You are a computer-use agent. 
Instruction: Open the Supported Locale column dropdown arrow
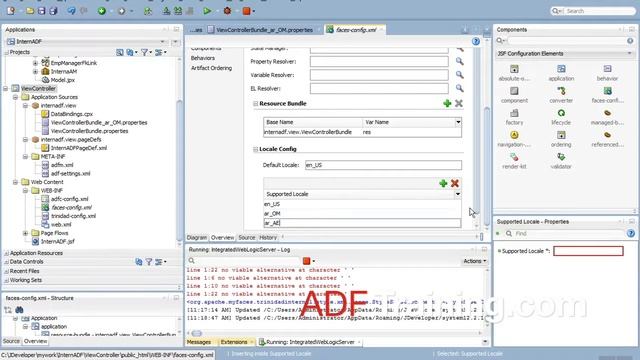(458, 194)
